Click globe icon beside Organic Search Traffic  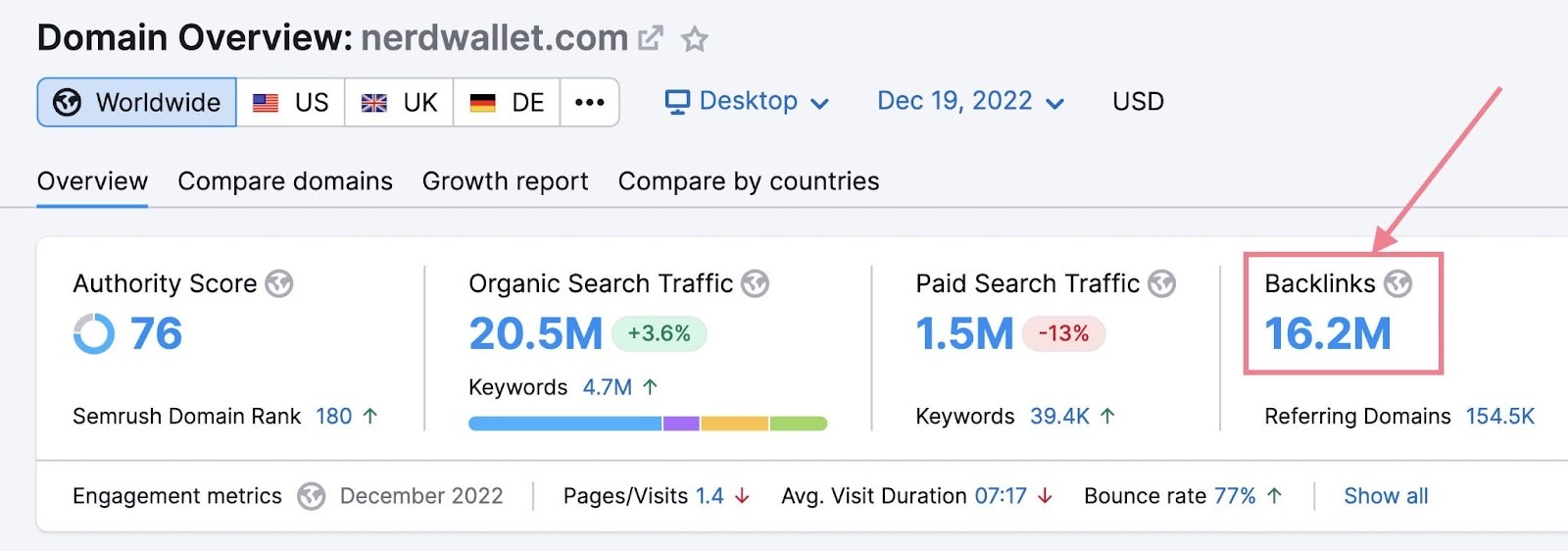click(755, 284)
